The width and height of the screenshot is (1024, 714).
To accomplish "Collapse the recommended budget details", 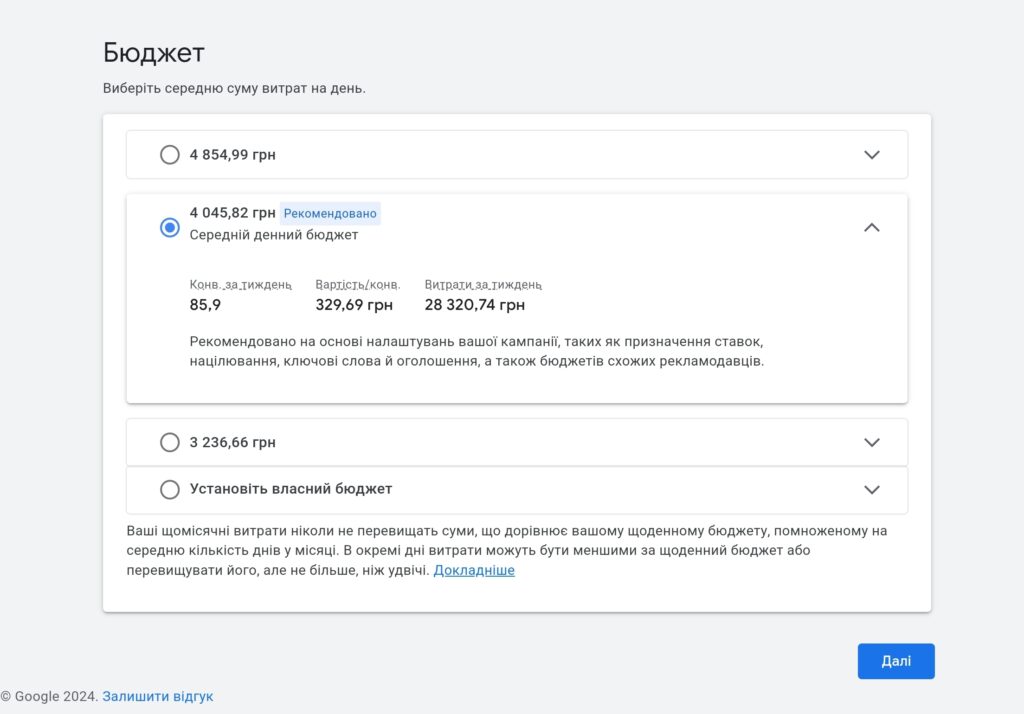I will (x=871, y=227).
